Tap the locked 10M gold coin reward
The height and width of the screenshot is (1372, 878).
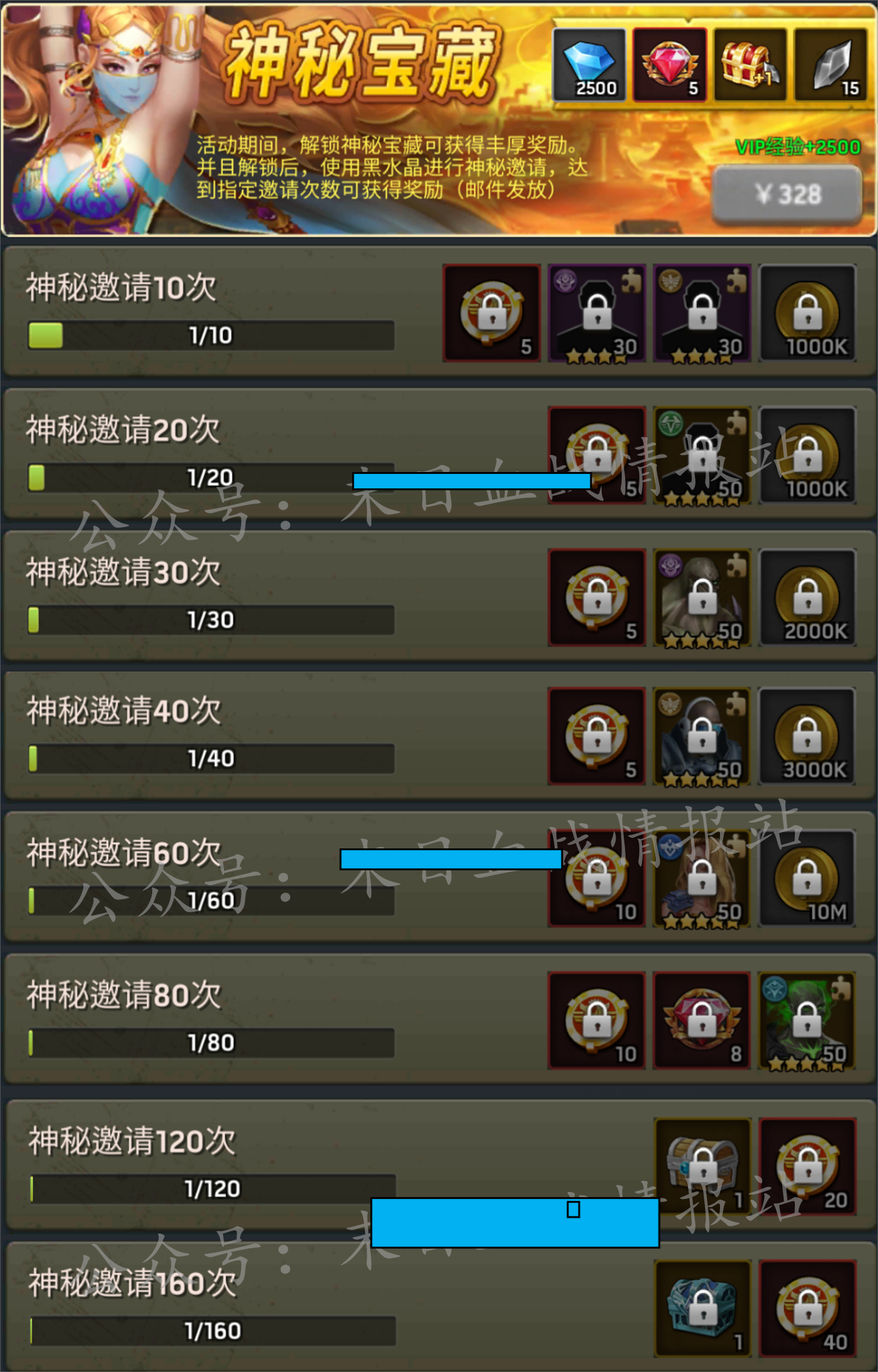808,878
